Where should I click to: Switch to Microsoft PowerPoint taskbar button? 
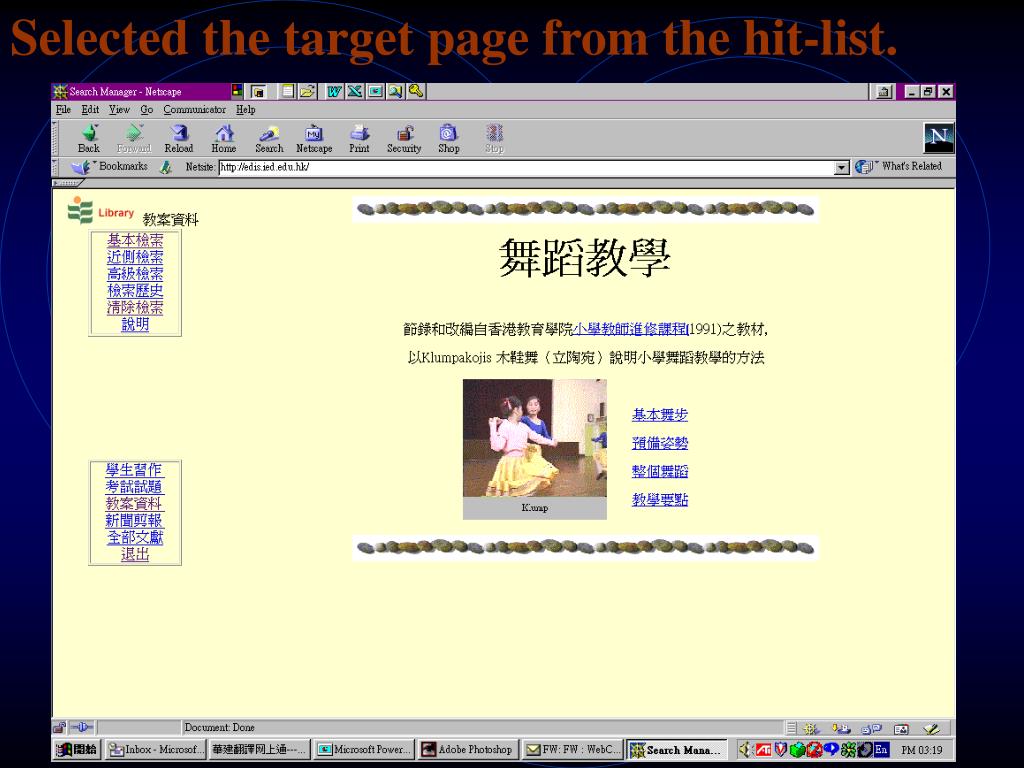[x=364, y=750]
